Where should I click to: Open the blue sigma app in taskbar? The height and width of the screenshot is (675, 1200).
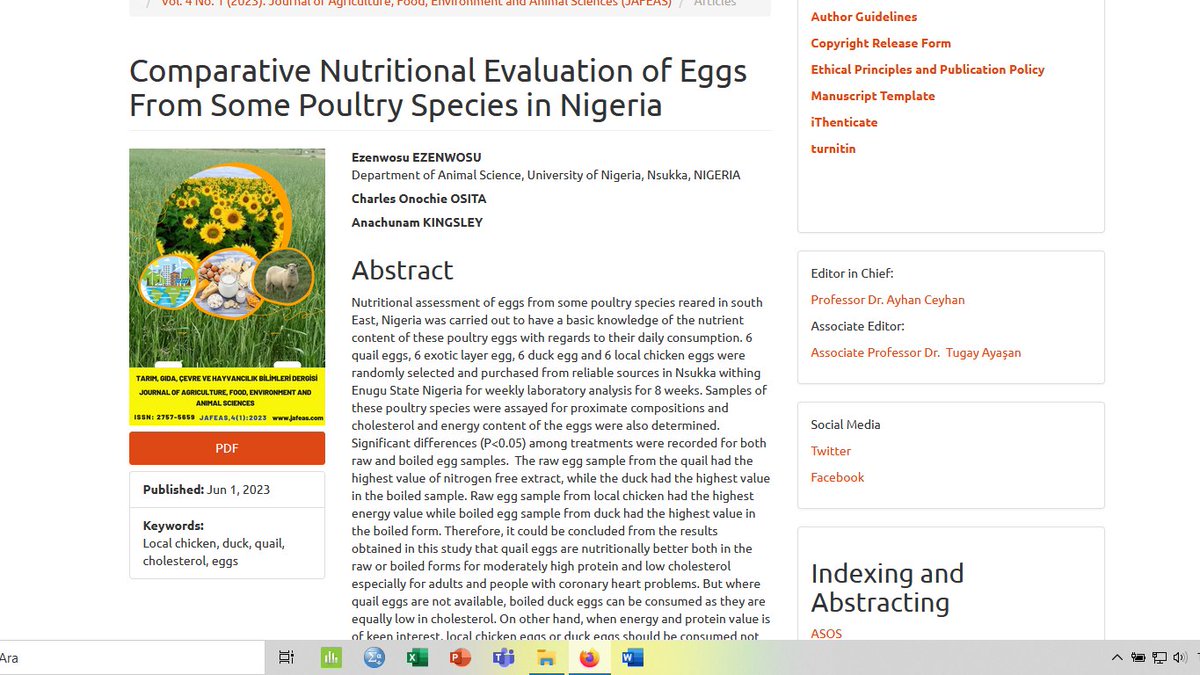[x=374, y=657]
